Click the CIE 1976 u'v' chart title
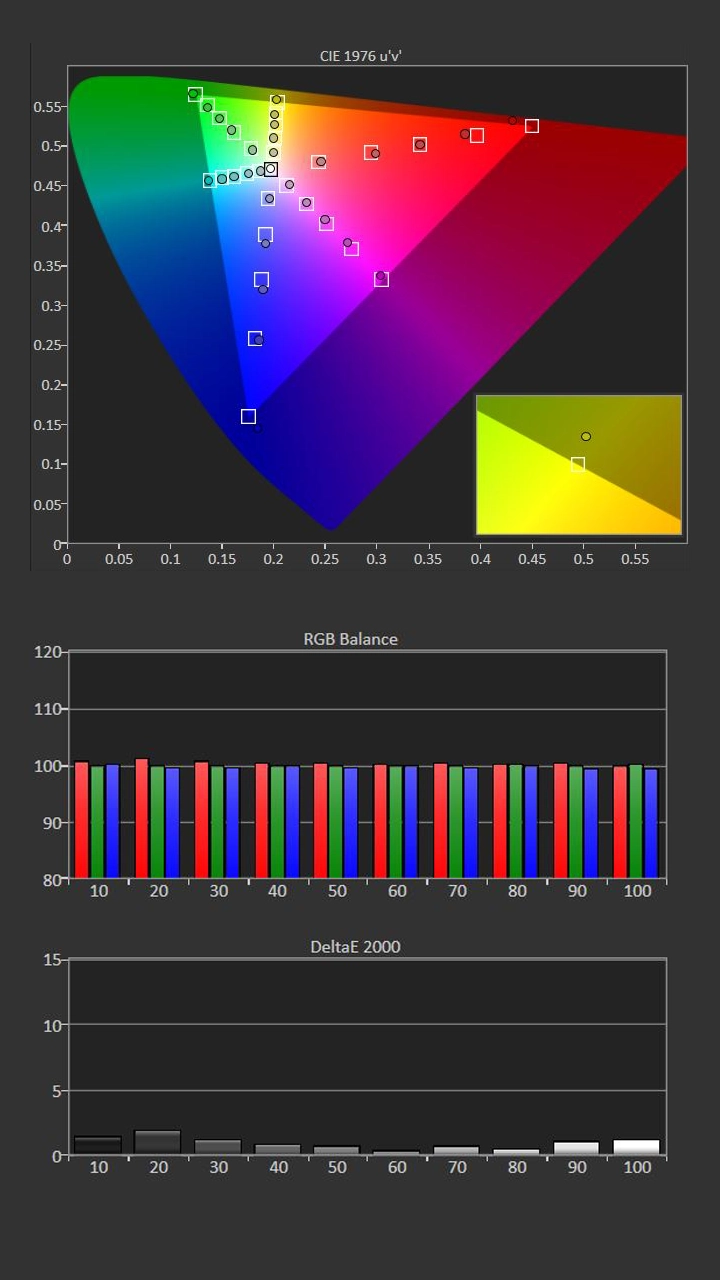Viewport: 720px width, 1280px height. pos(359,56)
